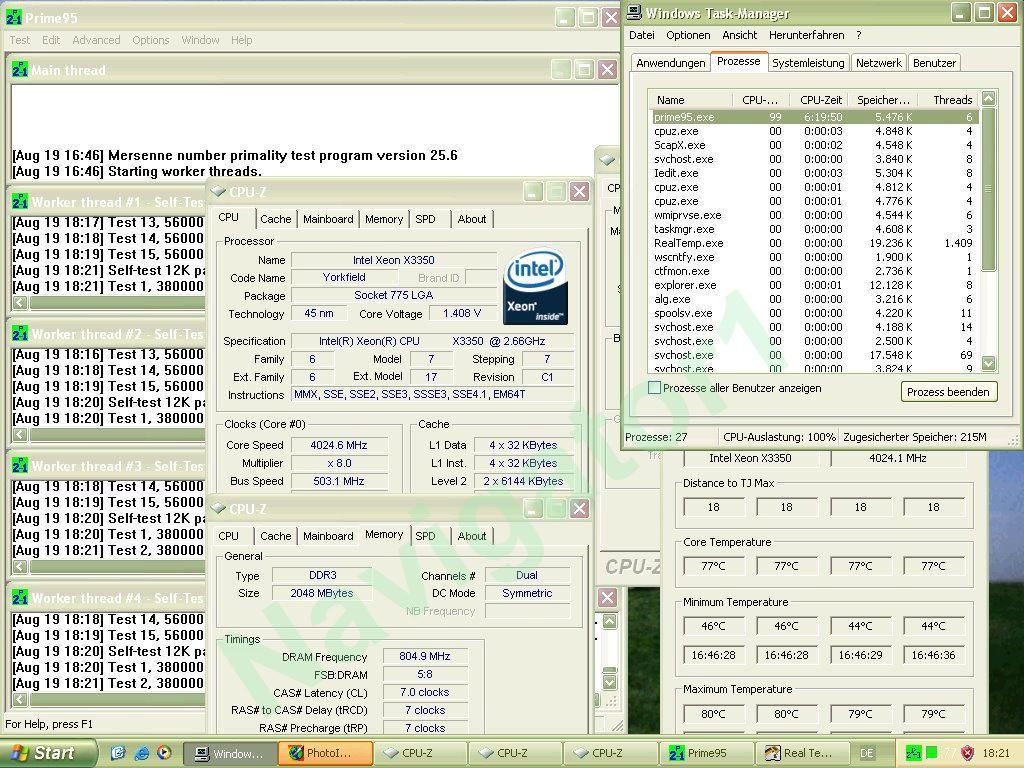Screen dimensions: 1024x768
Task: Open the Advanced menu in Prime95
Action: coord(96,40)
